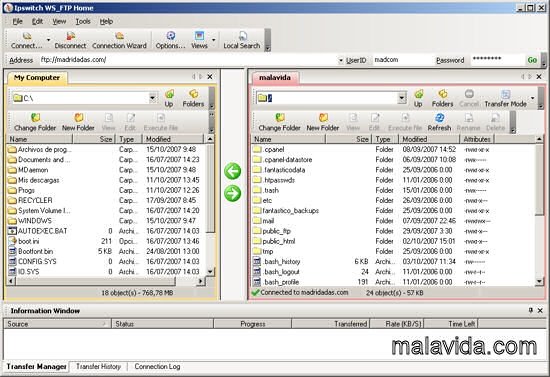Start a Local Search
Image resolution: width=550 pixels, height=377 pixels.
pos(242,40)
